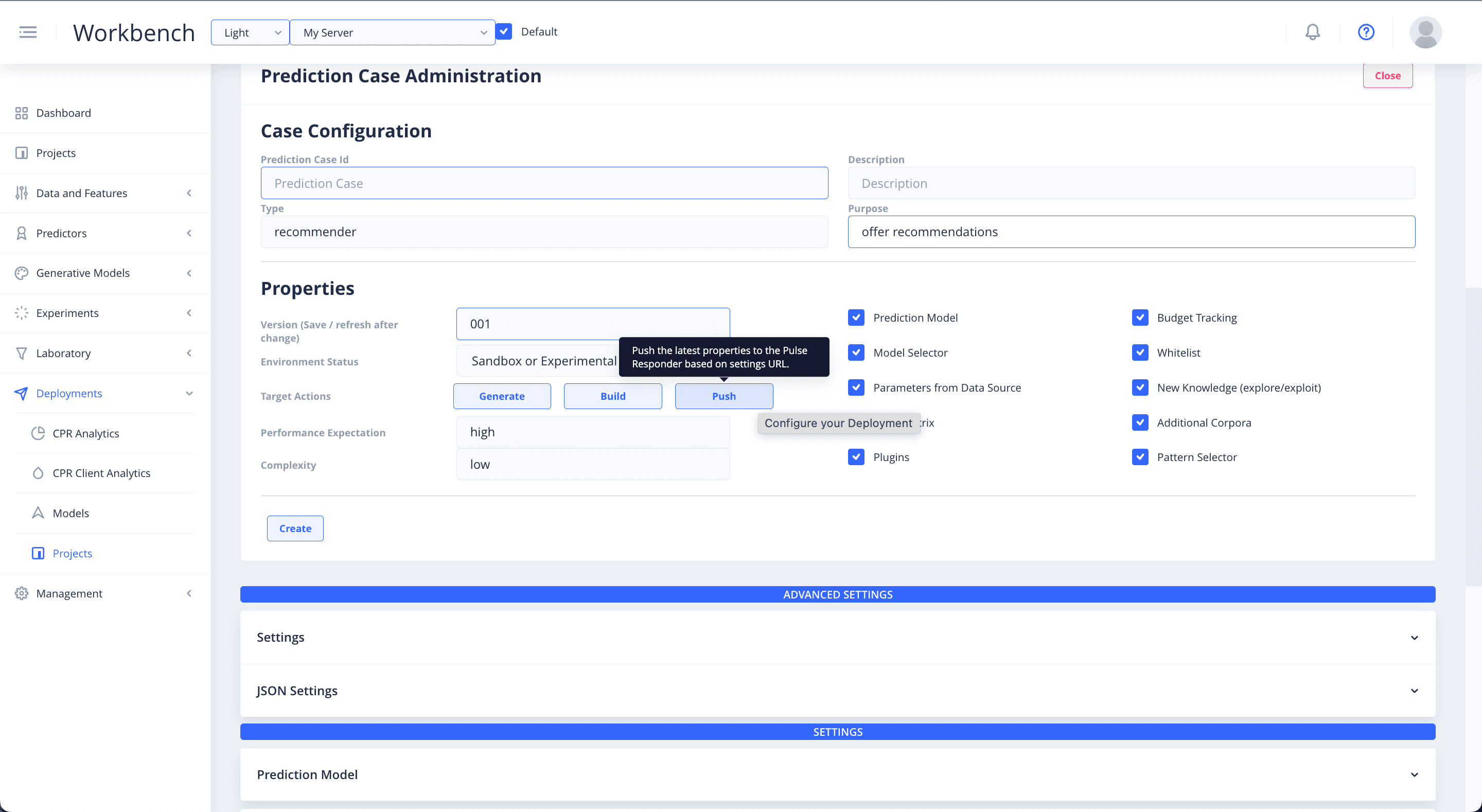Click the Generate target action button
This screenshot has height=812, width=1482.
tap(502, 396)
